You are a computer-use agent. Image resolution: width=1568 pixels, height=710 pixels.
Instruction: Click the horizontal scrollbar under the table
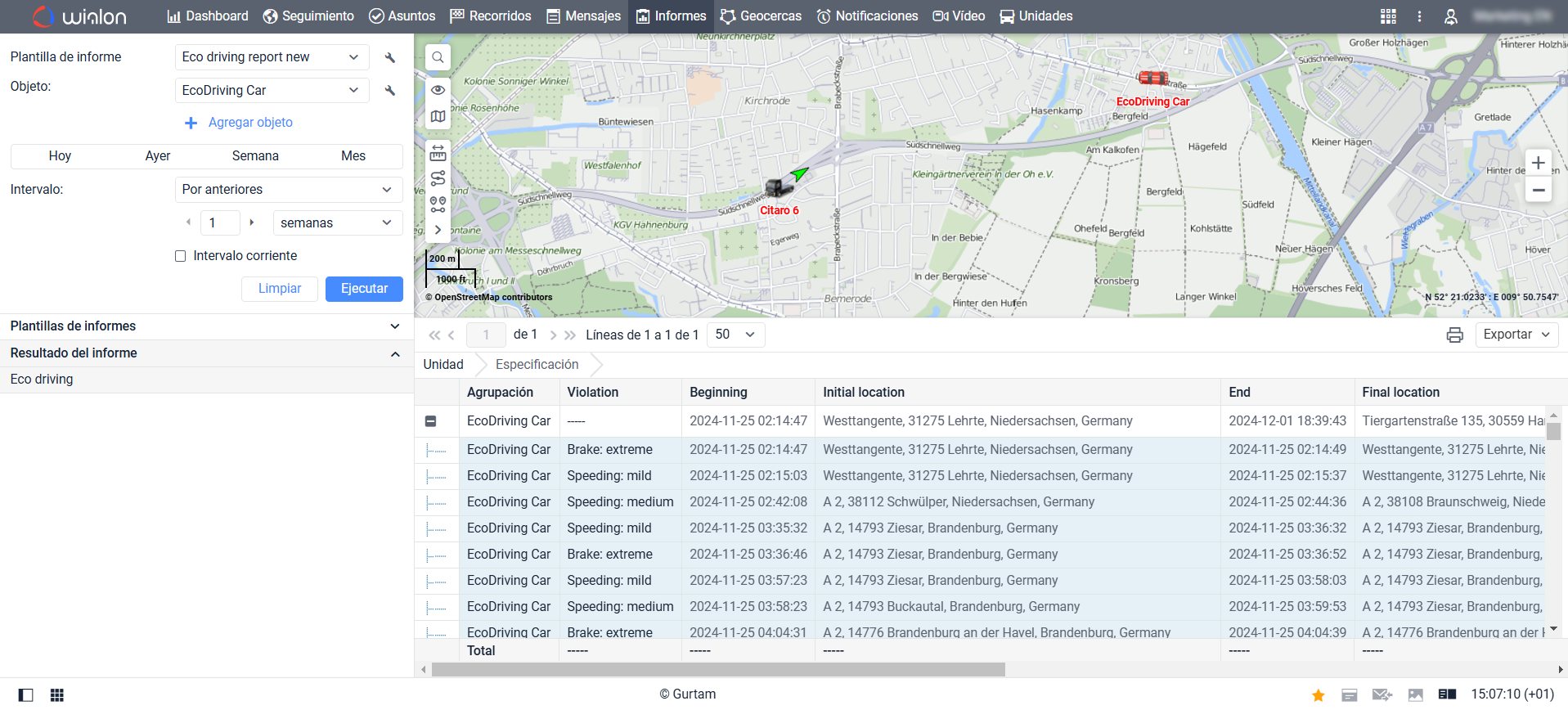click(x=717, y=669)
